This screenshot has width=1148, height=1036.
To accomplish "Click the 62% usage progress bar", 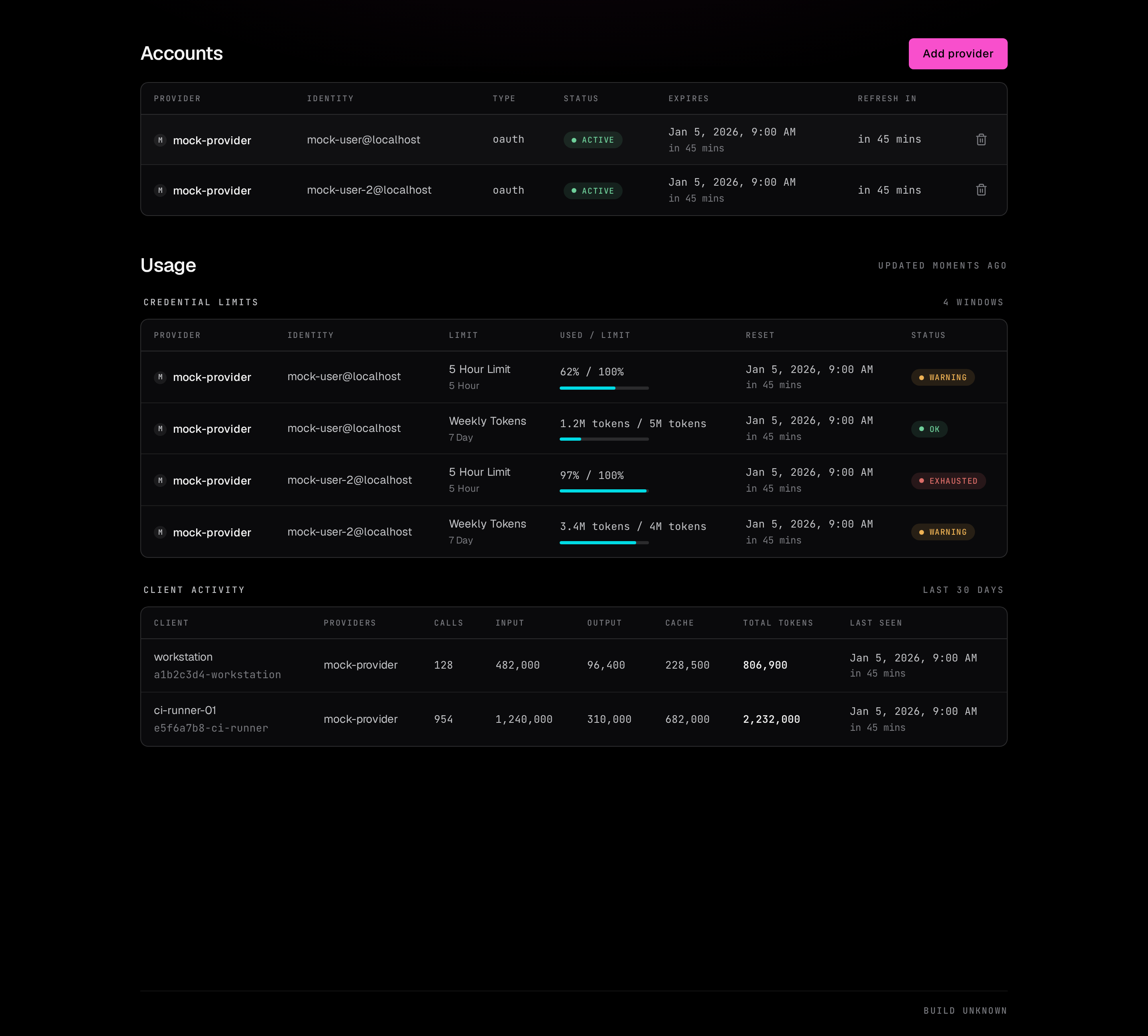I will [604, 388].
